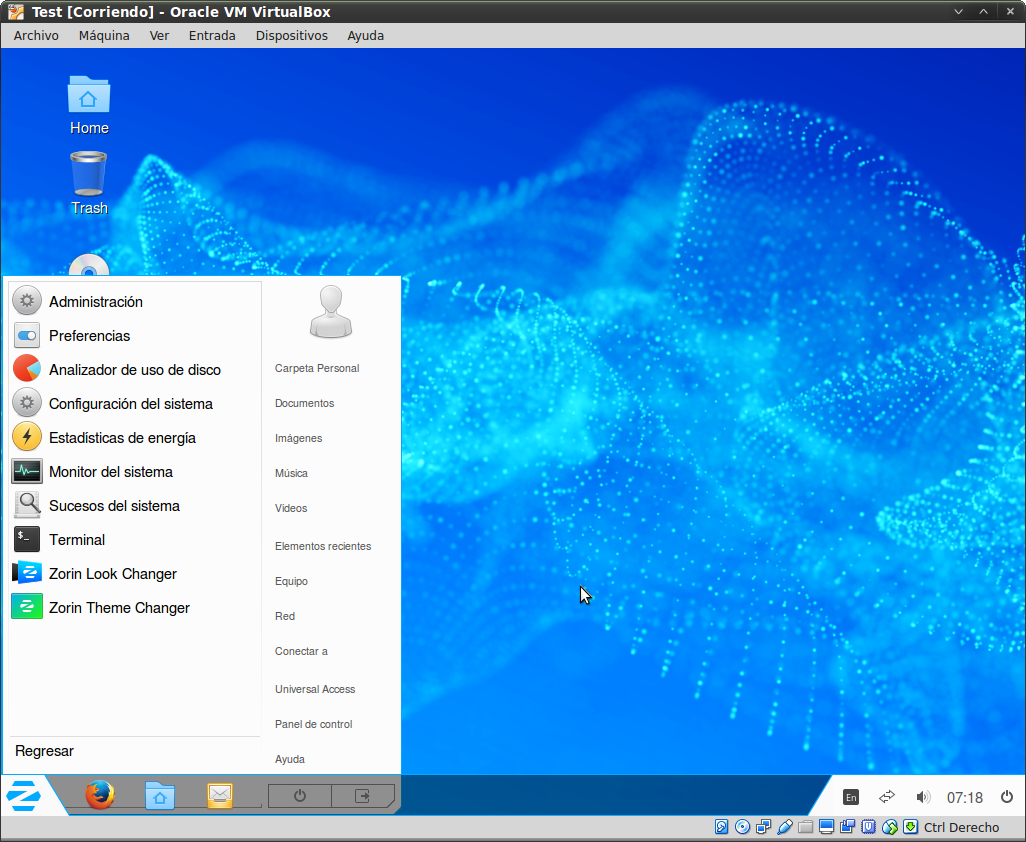Click the Zorin start menu logo
This screenshot has height=842, width=1026.
click(23, 796)
